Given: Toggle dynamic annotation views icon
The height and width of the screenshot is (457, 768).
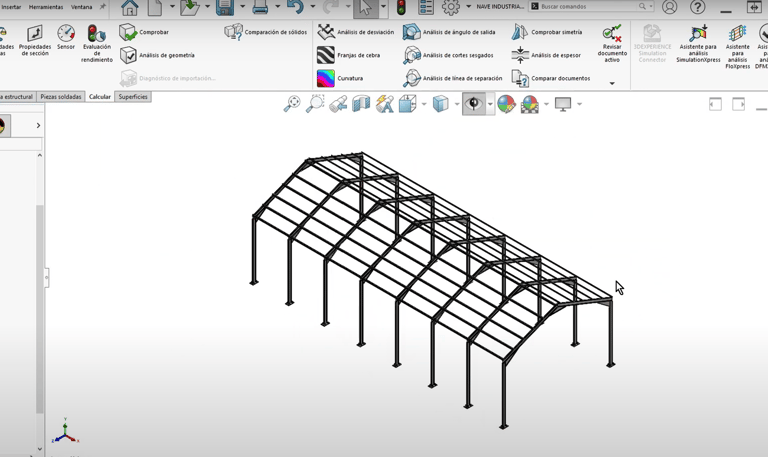Looking at the screenshot, I should tap(384, 104).
